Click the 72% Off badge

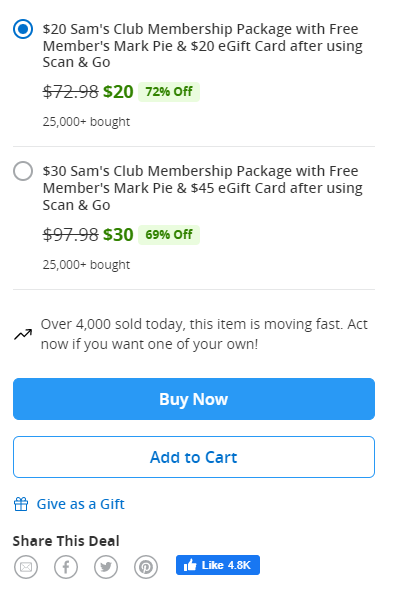(169, 92)
